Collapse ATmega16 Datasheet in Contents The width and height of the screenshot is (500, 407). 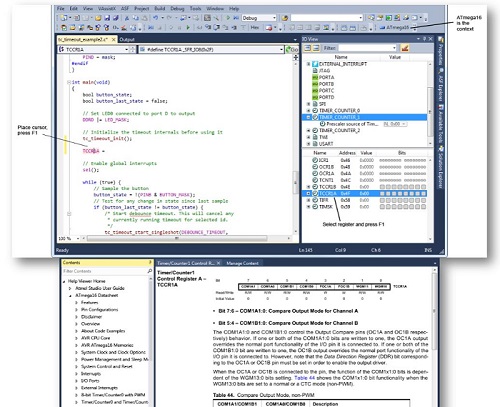70,296
